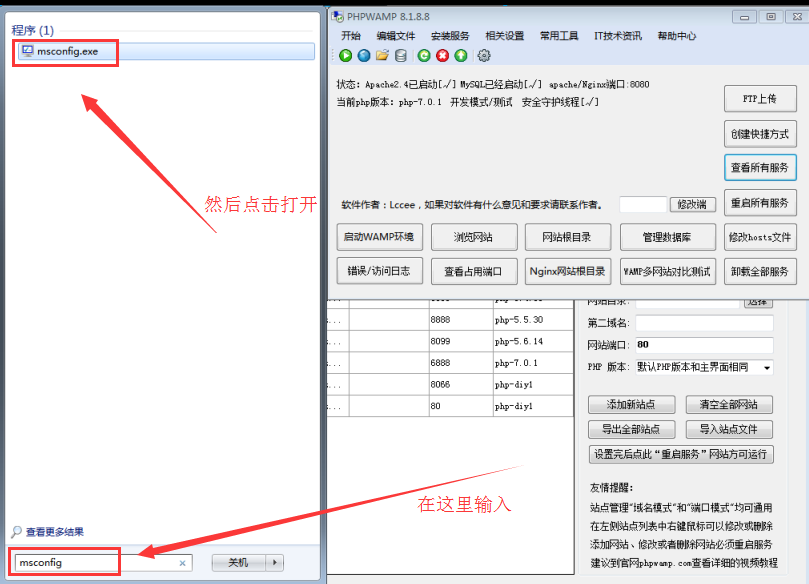The width and height of the screenshot is (809, 584).
Task: Click the 关机 shutdown button
Action: (239, 562)
